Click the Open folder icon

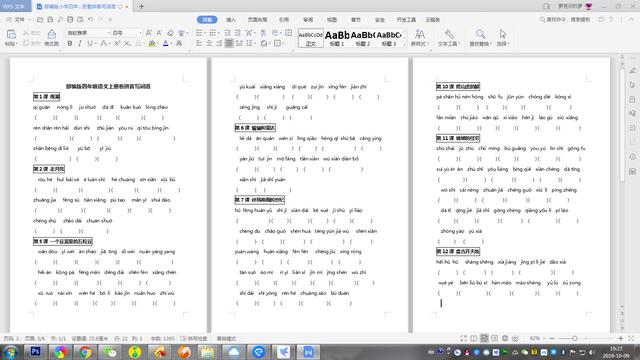[x=40, y=19]
